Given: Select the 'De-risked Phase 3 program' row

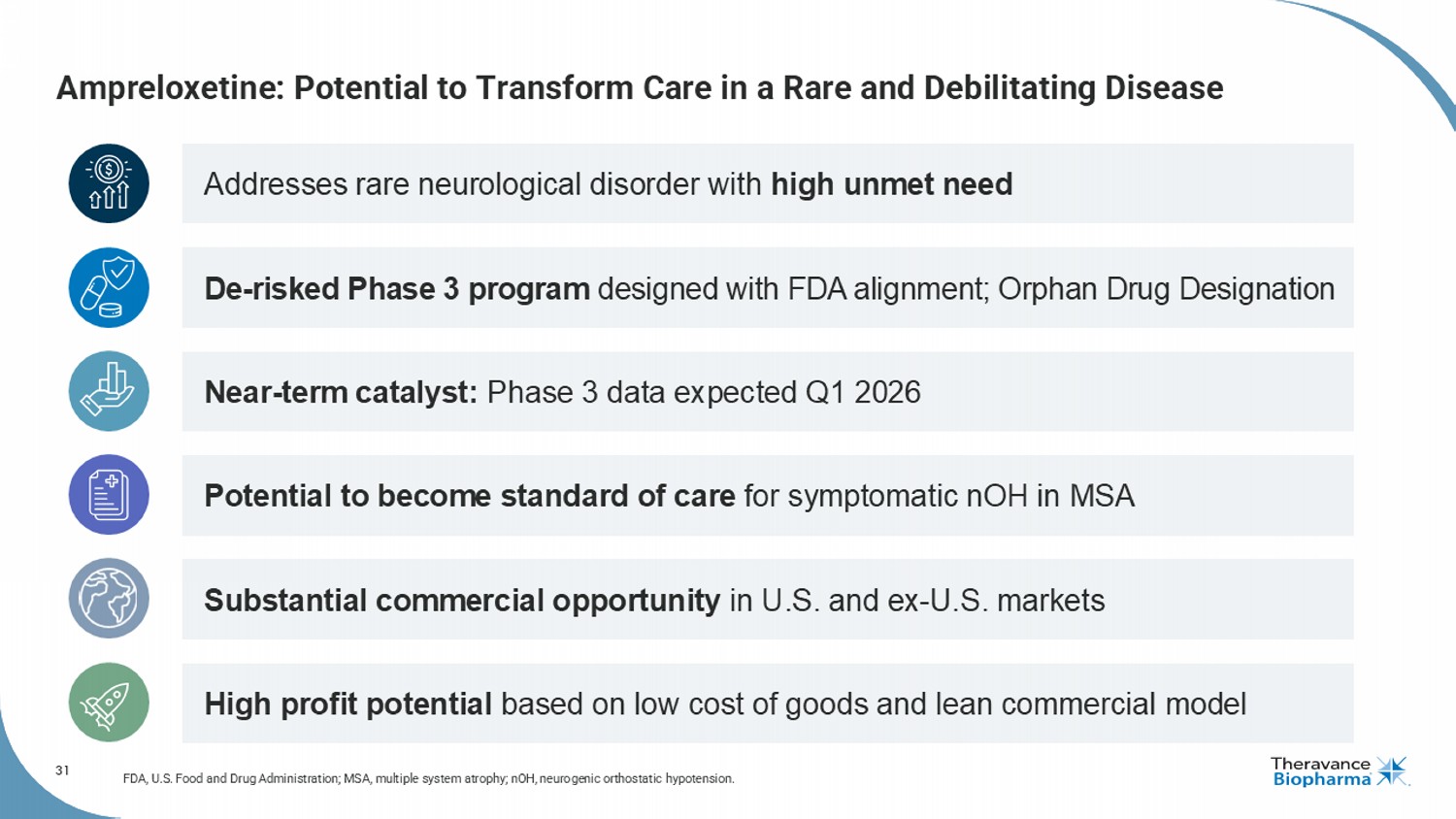Looking at the screenshot, I should (x=767, y=288).
